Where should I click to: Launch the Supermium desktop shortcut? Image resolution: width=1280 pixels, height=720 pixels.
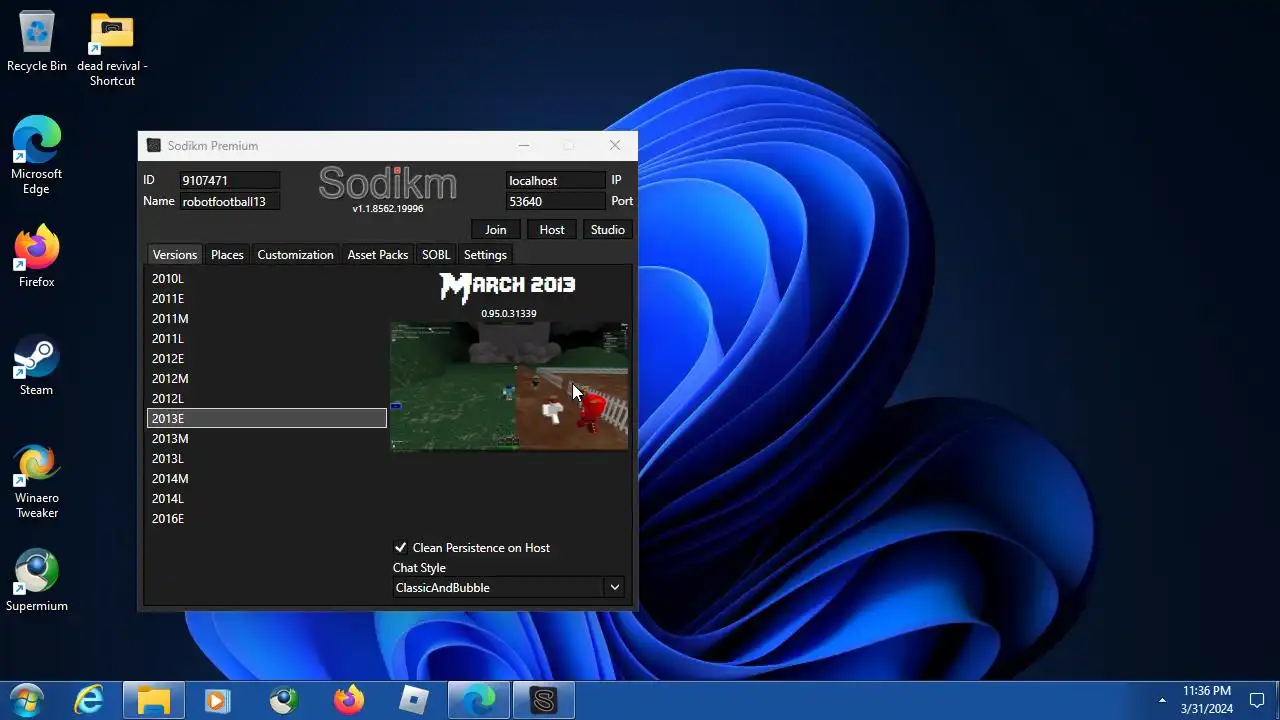coord(37,581)
